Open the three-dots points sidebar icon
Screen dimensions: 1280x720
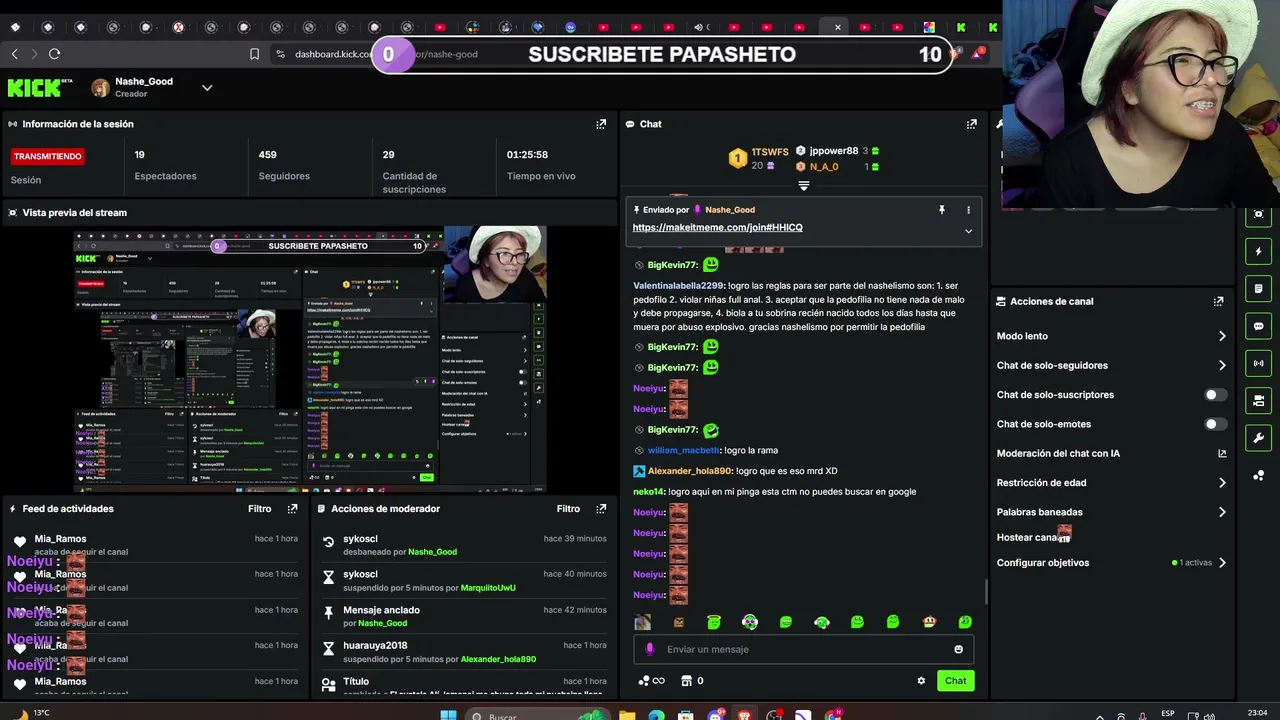click(x=1258, y=475)
